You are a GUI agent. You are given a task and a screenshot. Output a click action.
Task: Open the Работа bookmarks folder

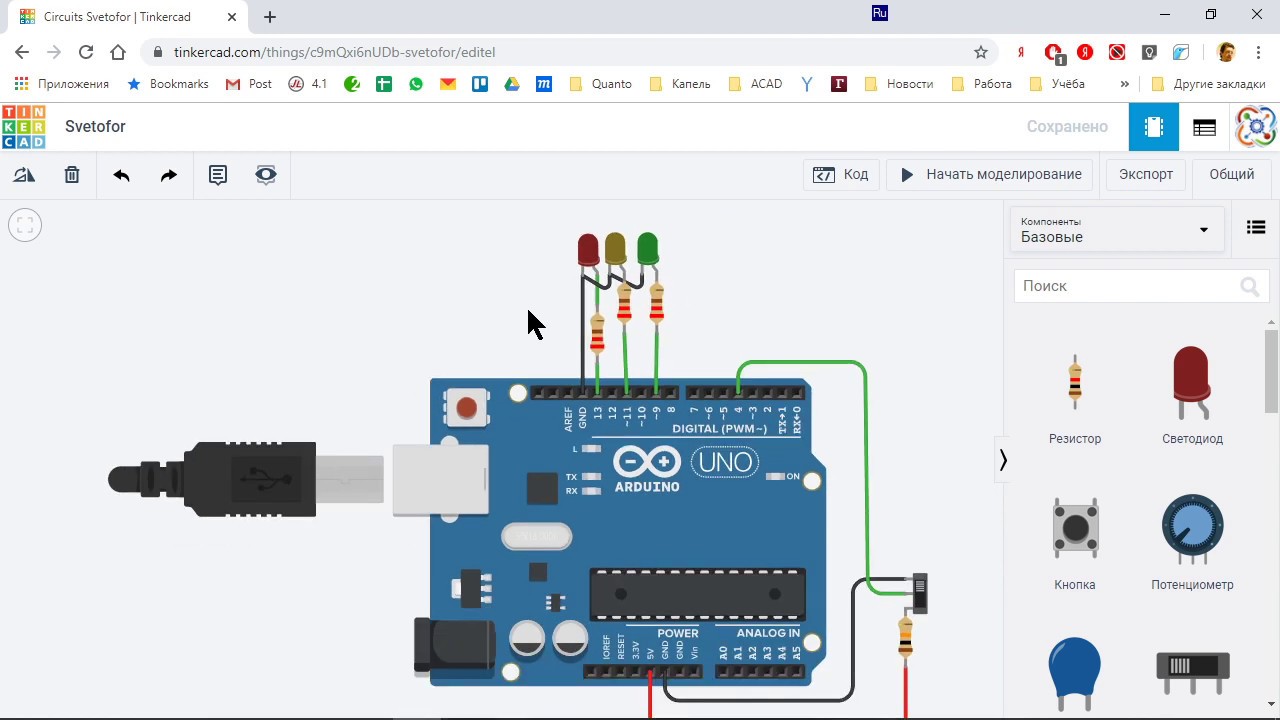coord(982,84)
